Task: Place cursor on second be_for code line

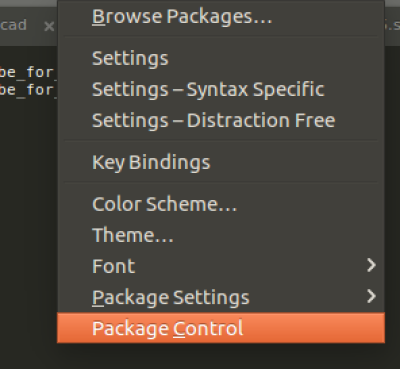Action: (27, 90)
